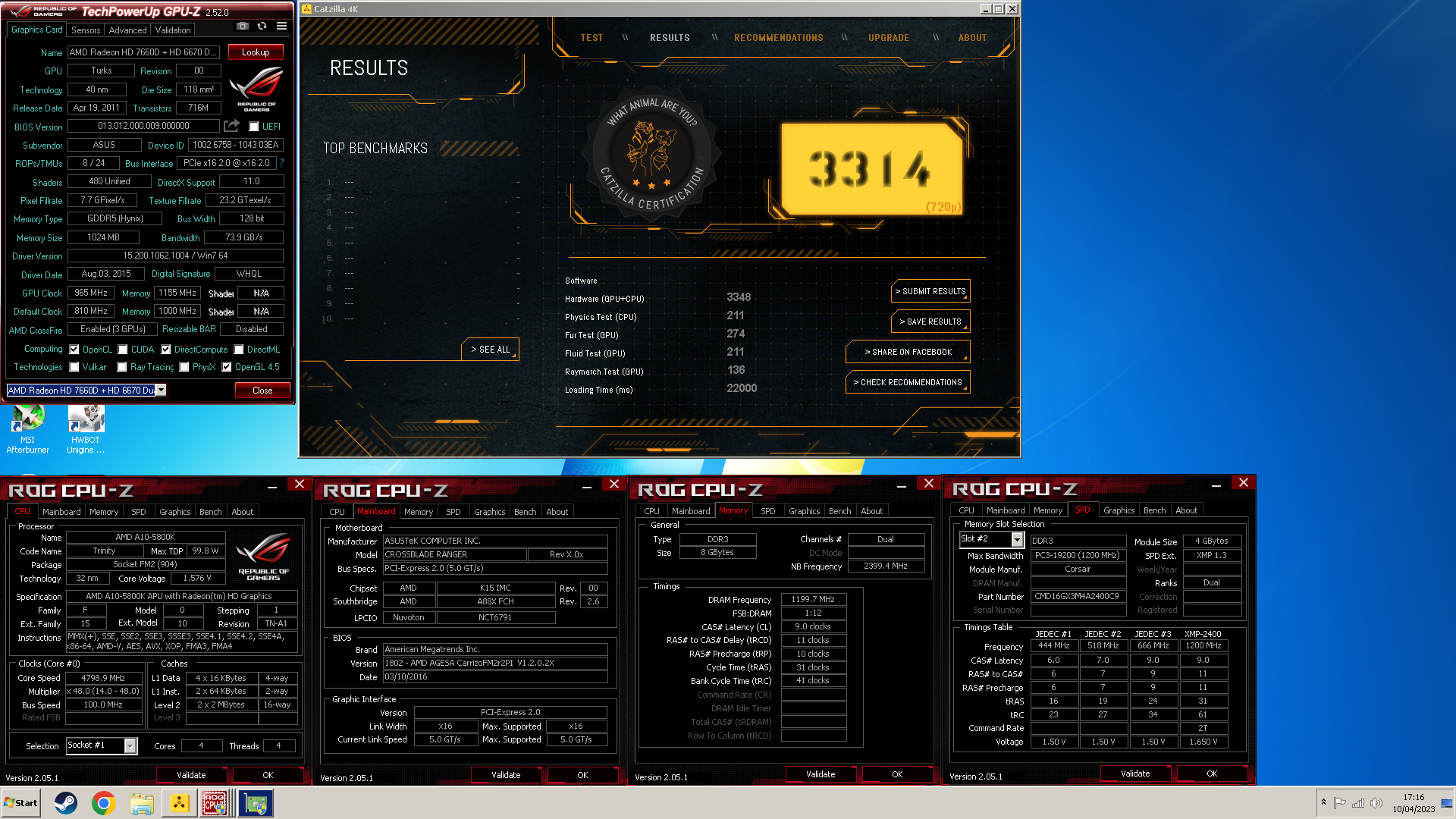This screenshot has height=819, width=1456.
Task: Switch to the Sensors tab in GPU-Z
Action: click(86, 30)
